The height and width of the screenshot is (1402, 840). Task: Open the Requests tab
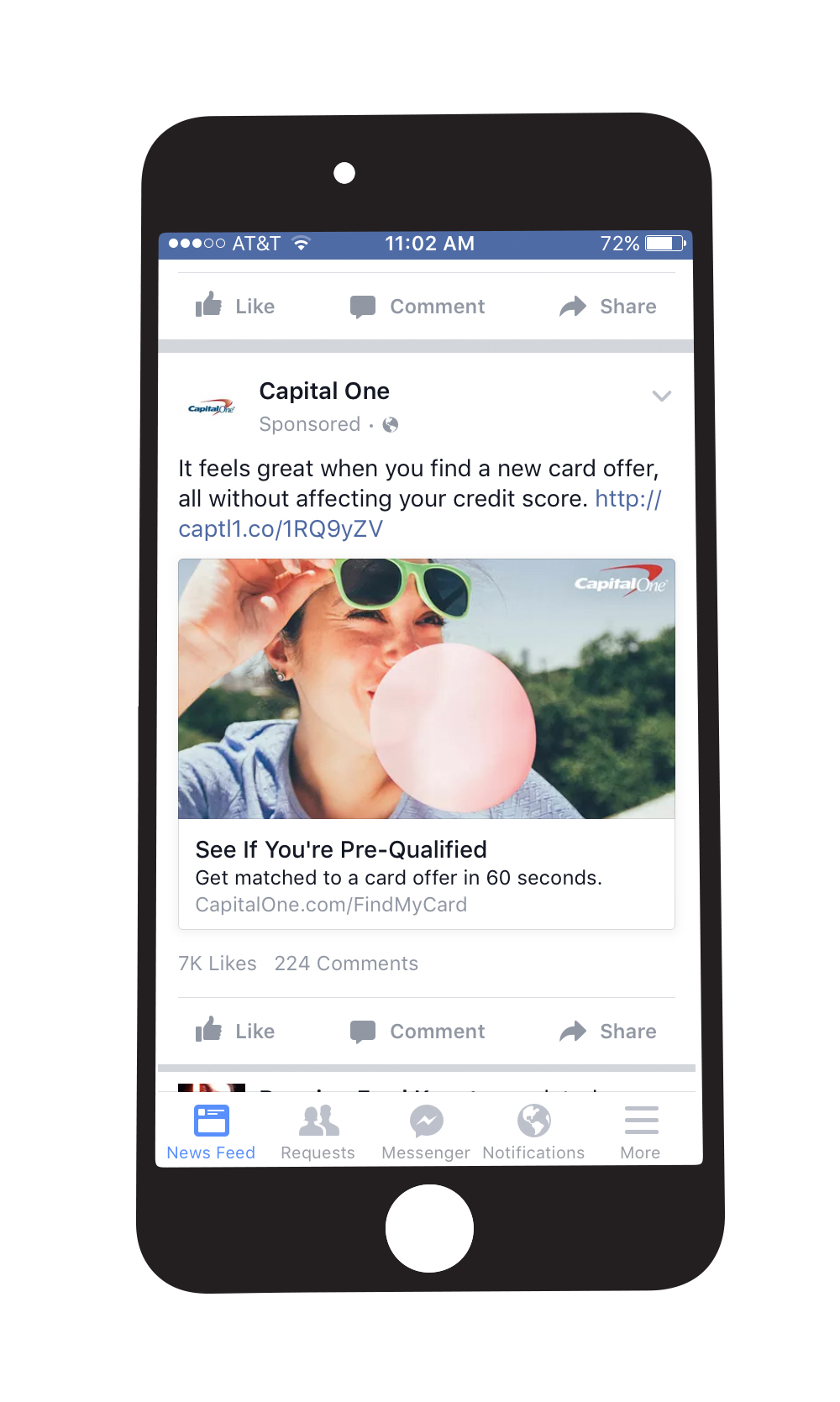point(318,1132)
